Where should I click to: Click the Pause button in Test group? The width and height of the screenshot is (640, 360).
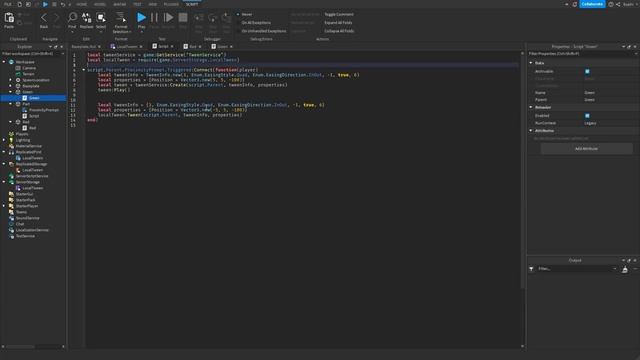(x=154, y=17)
